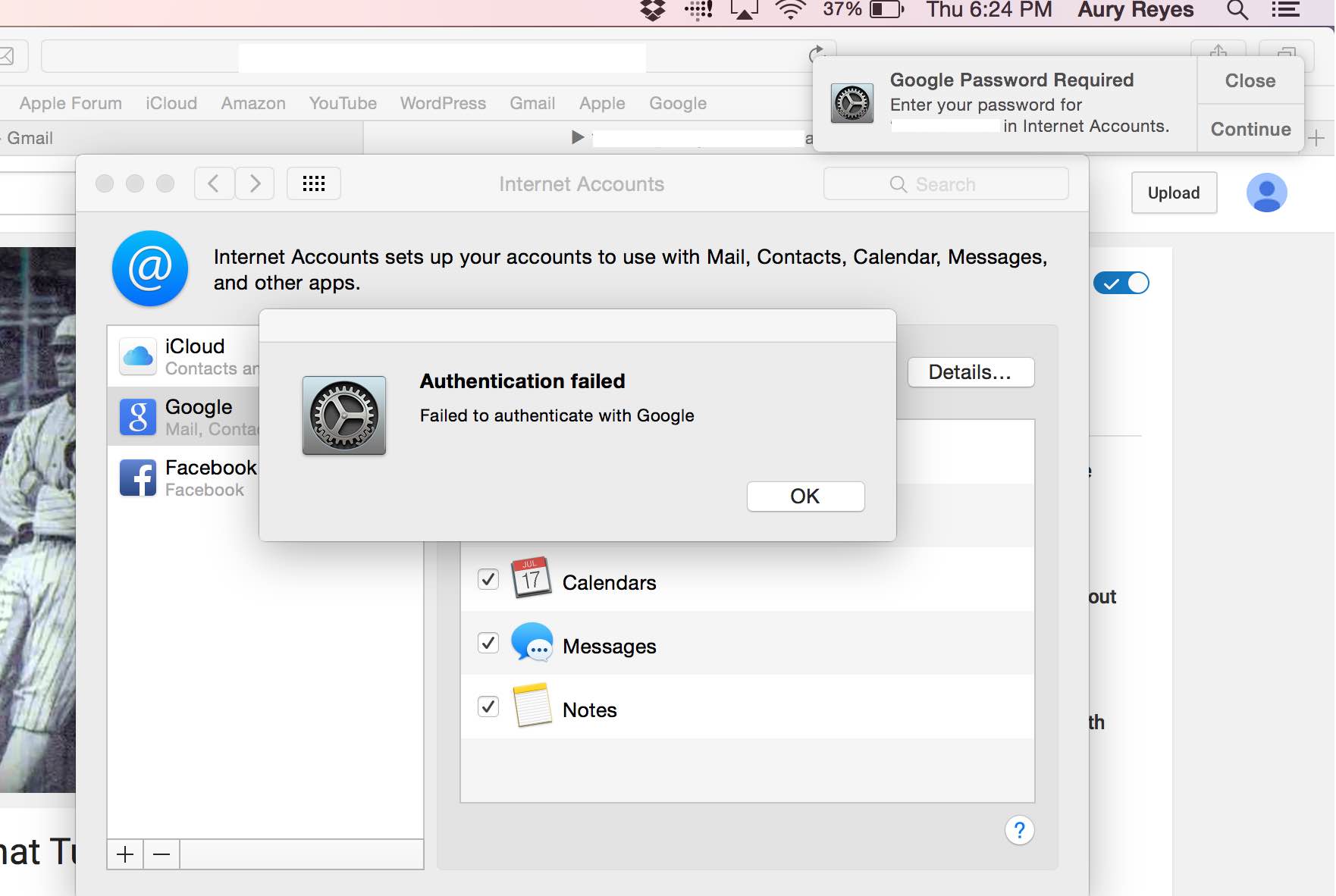Close the Google Password Required notification
This screenshot has width=1336, height=896.
(x=1250, y=80)
